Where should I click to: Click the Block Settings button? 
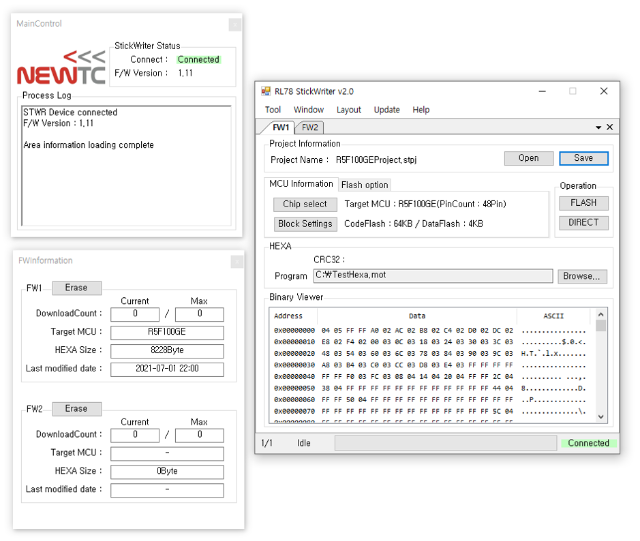[x=305, y=224]
